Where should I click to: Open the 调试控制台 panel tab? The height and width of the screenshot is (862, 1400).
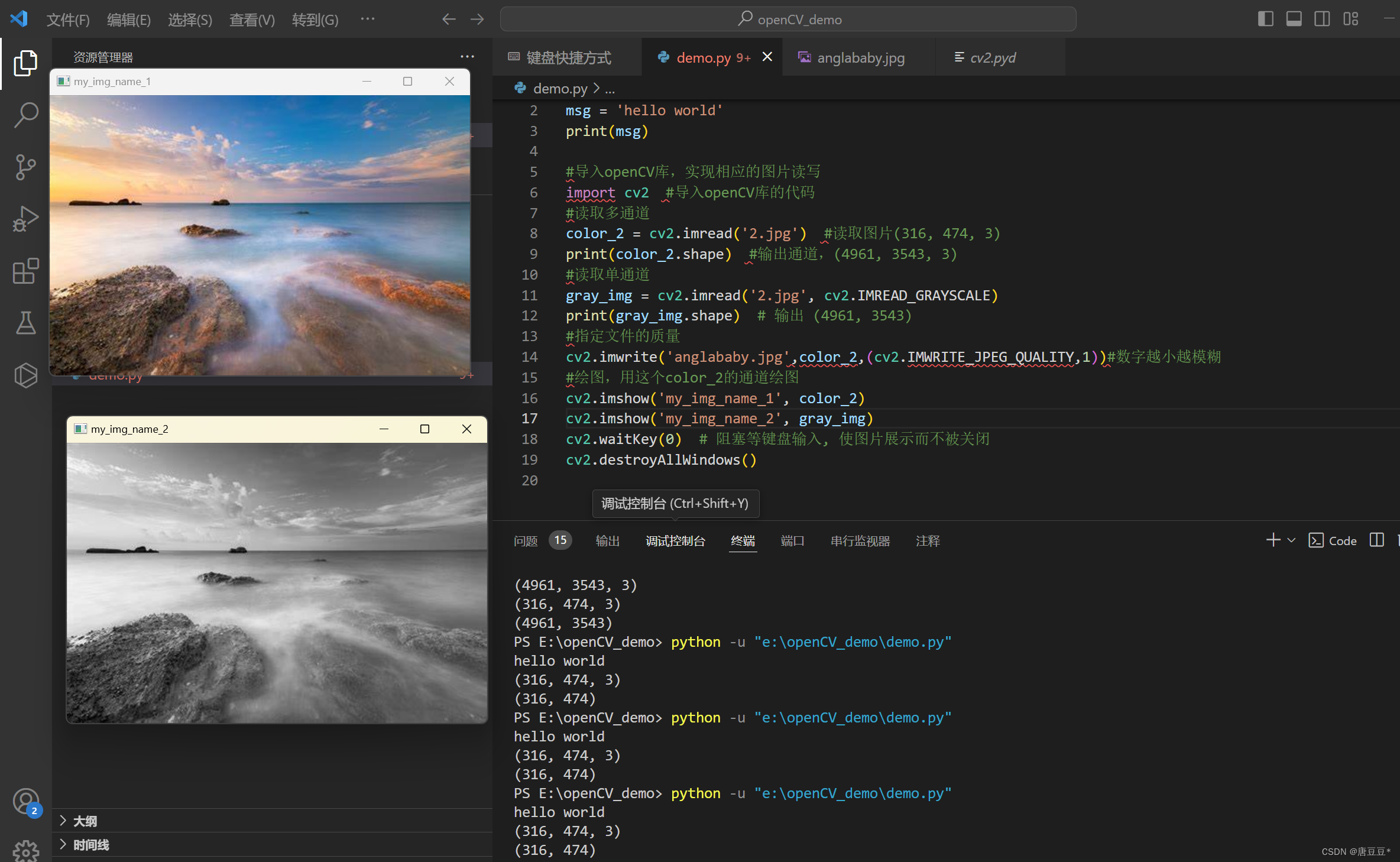pos(675,540)
